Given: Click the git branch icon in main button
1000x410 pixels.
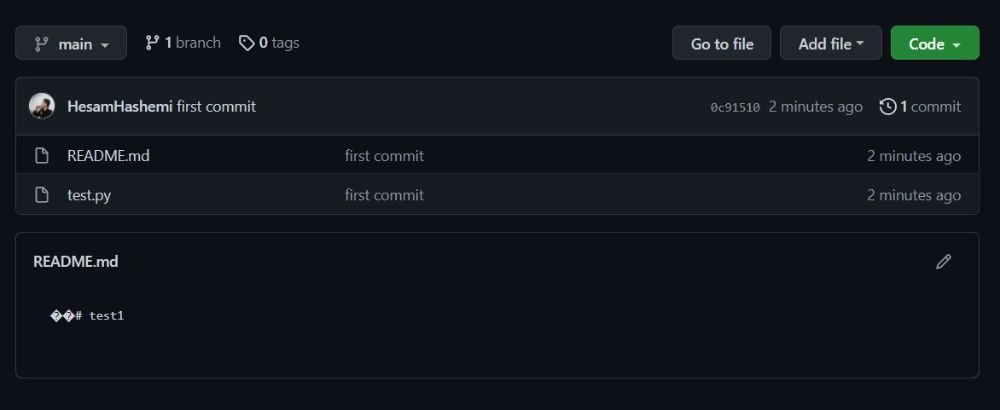Looking at the screenshot, I should pos(41,44).
